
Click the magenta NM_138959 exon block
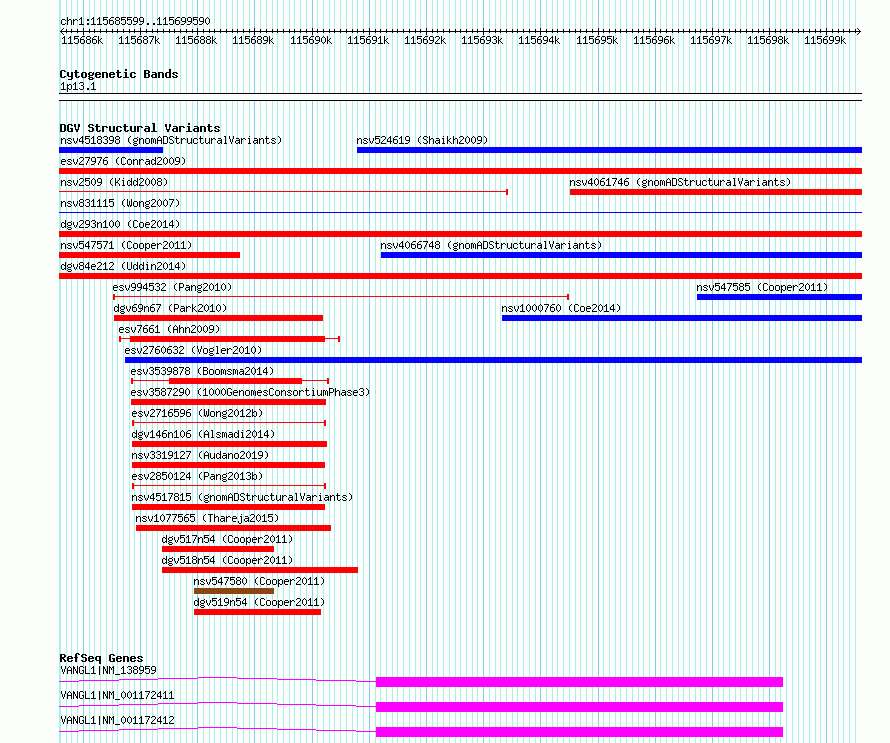tap(579, 682)
